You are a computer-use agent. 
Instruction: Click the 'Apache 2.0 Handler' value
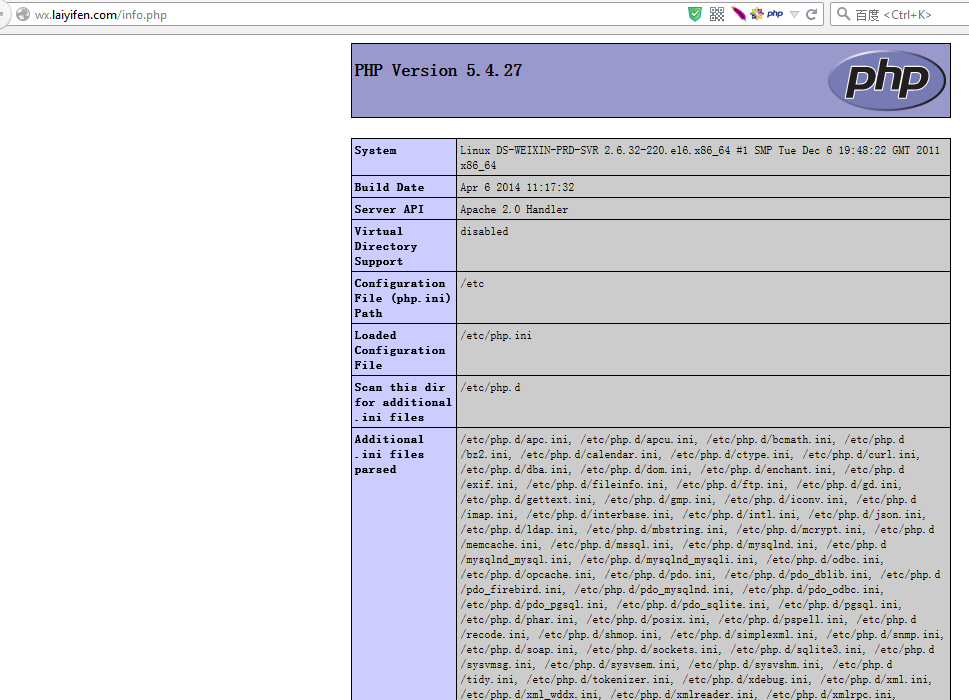click(x=514, y=209)
